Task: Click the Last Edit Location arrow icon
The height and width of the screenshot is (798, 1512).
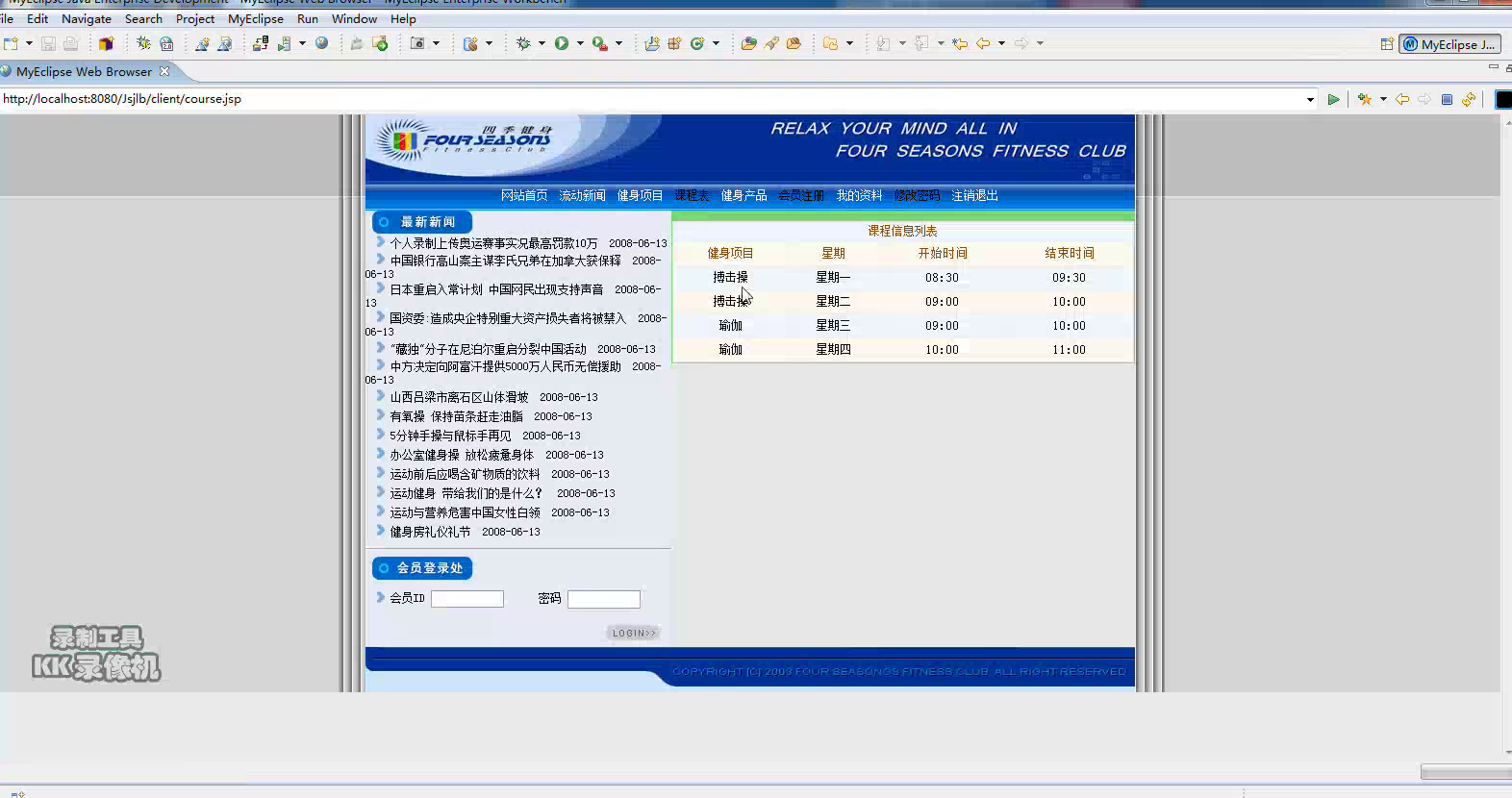Action: coord(960,43)
